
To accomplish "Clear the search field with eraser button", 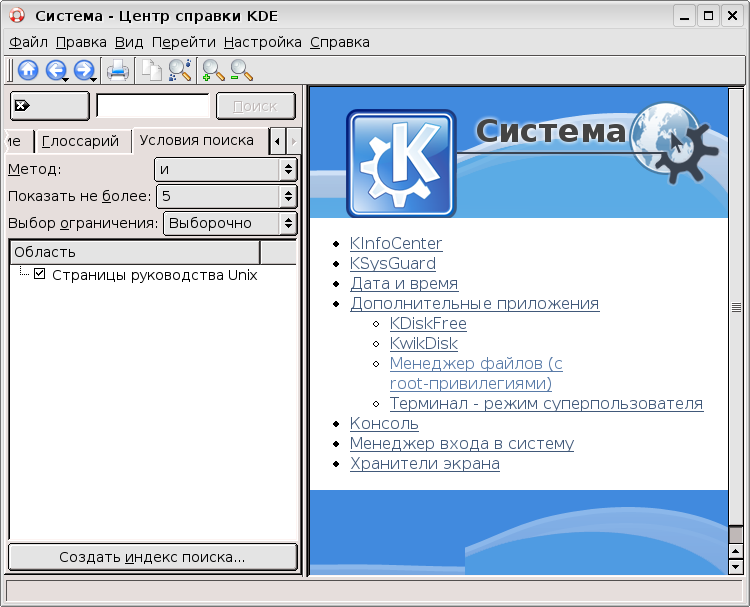I will [50, 106].
